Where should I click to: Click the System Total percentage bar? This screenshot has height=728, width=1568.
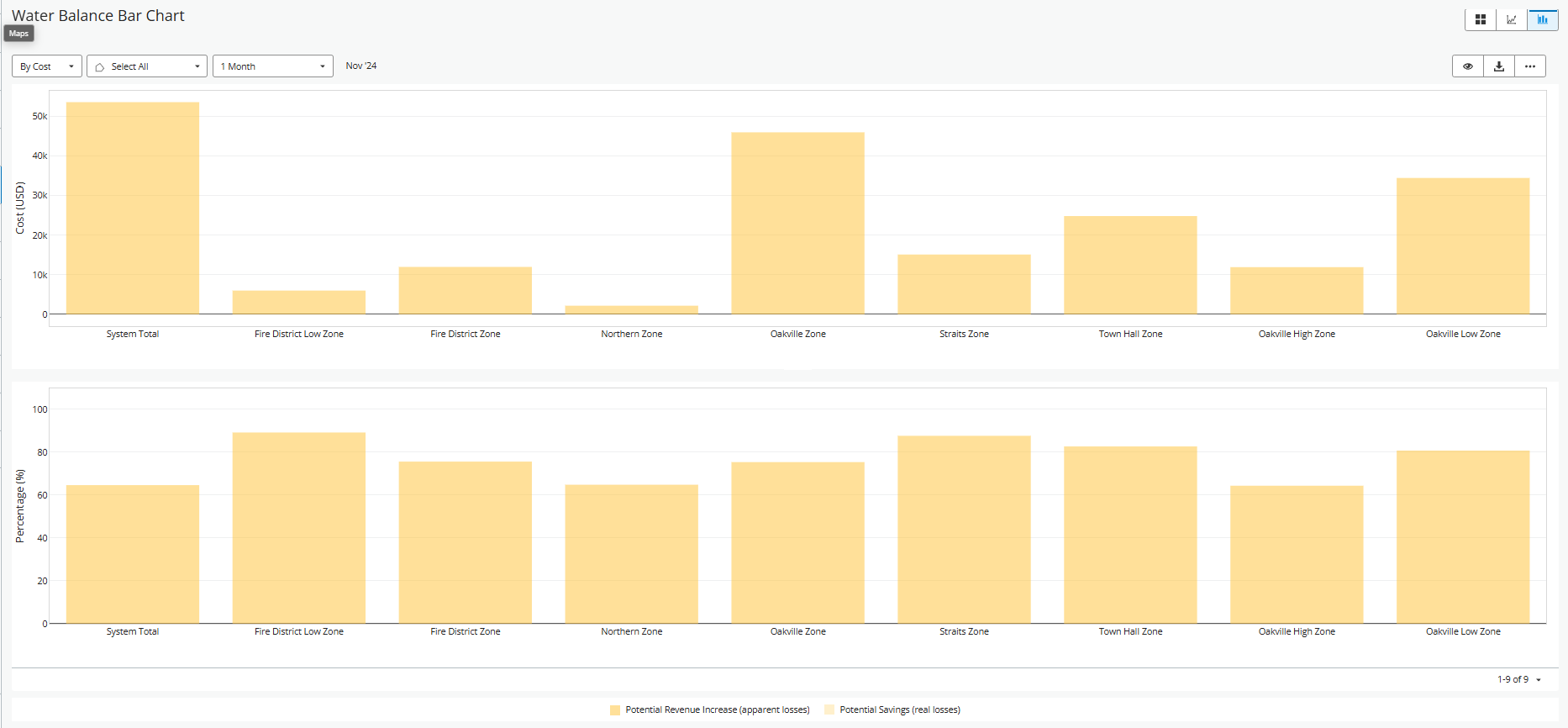click(133, 555)
